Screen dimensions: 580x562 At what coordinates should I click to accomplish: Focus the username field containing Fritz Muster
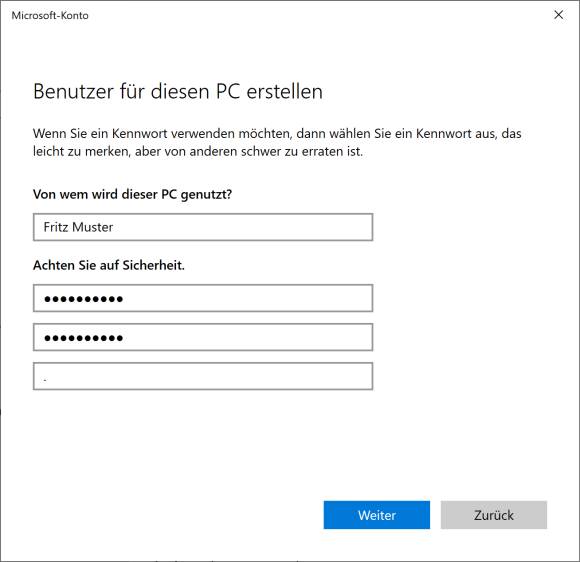203,227
